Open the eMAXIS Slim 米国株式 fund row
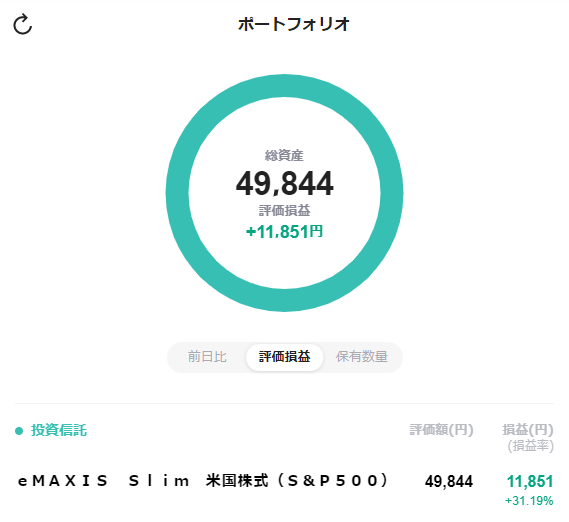The image size is (569, 522). pyautogui.click(x=284, y=488)
